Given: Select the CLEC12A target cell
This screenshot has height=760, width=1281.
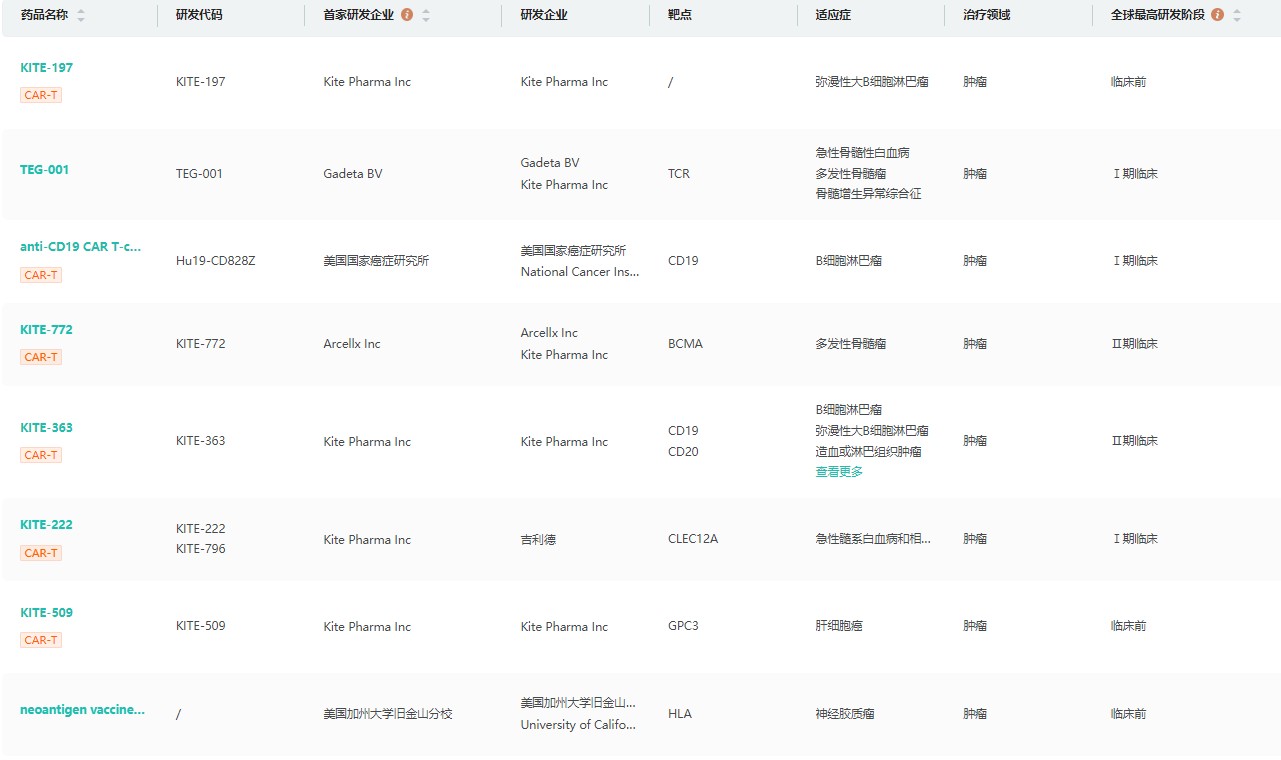Looking at the screenshot, I should point(693,539).
